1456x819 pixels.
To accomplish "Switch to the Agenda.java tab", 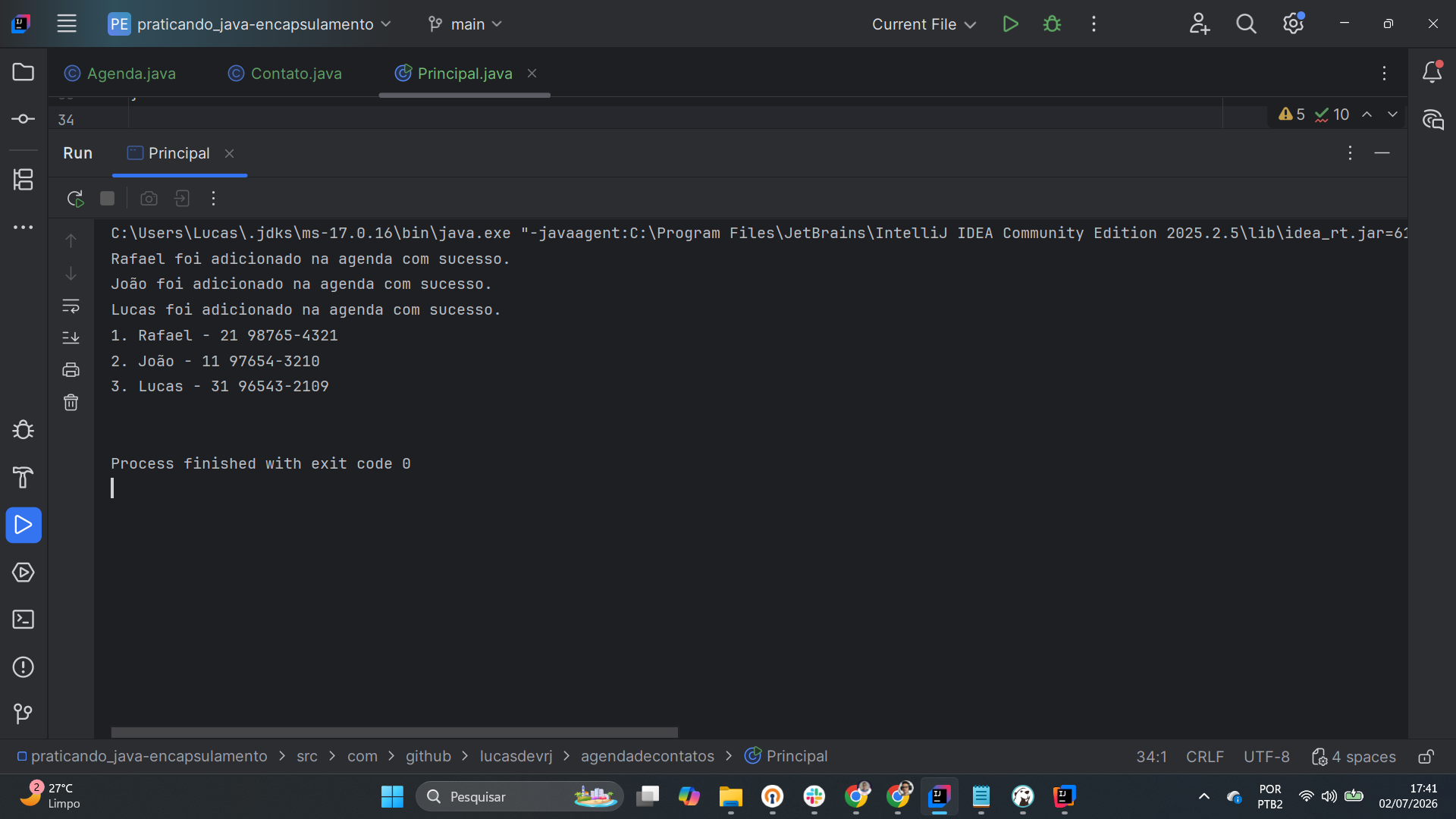I will pyautogui.click(x=121, y=74).
